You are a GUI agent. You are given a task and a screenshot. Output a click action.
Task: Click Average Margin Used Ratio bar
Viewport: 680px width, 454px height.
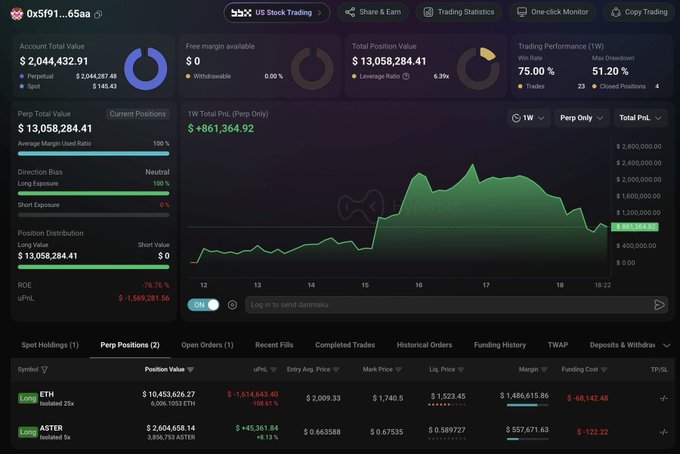coord(93,154)
